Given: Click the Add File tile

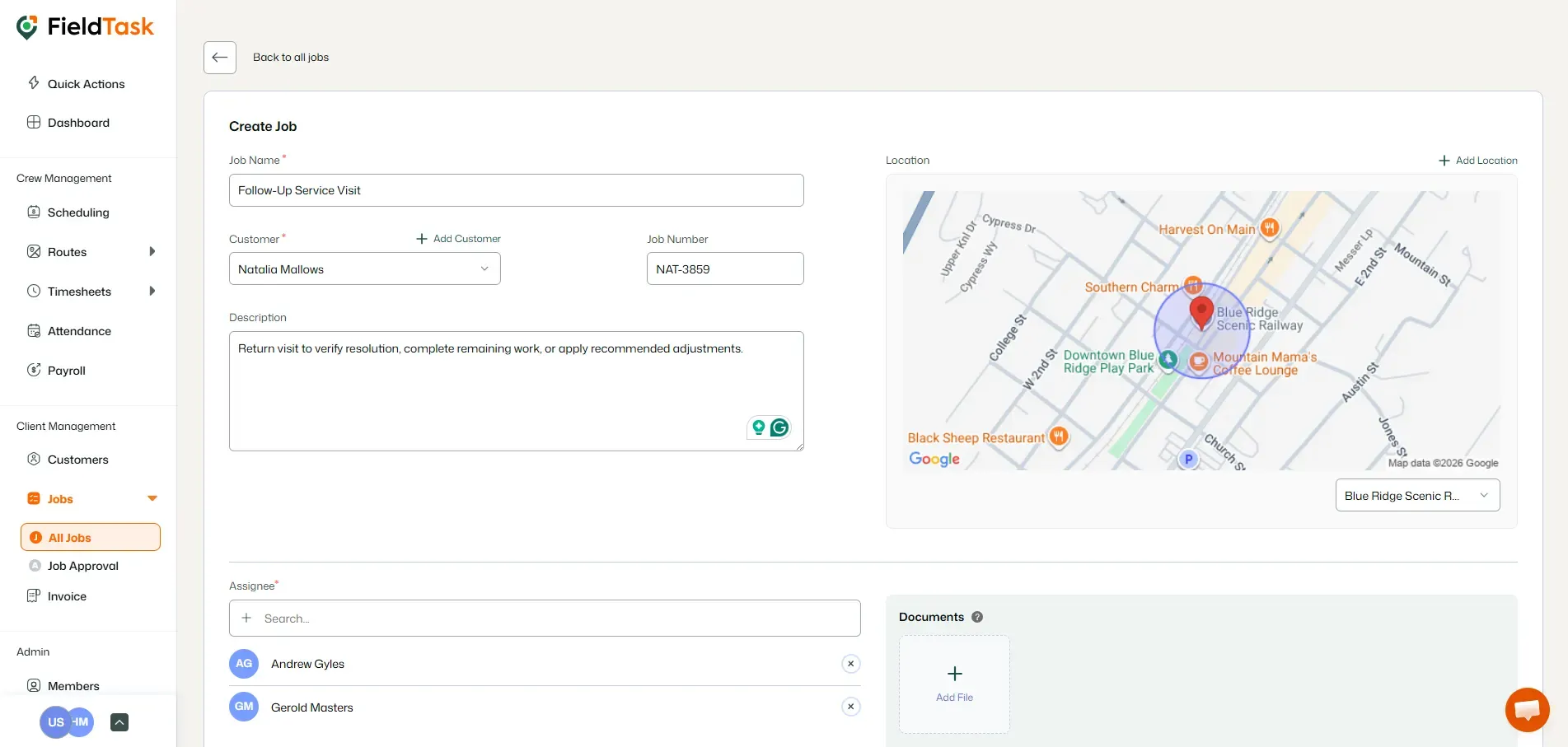Looking at the screenshot, I should (x=954, y=684).
